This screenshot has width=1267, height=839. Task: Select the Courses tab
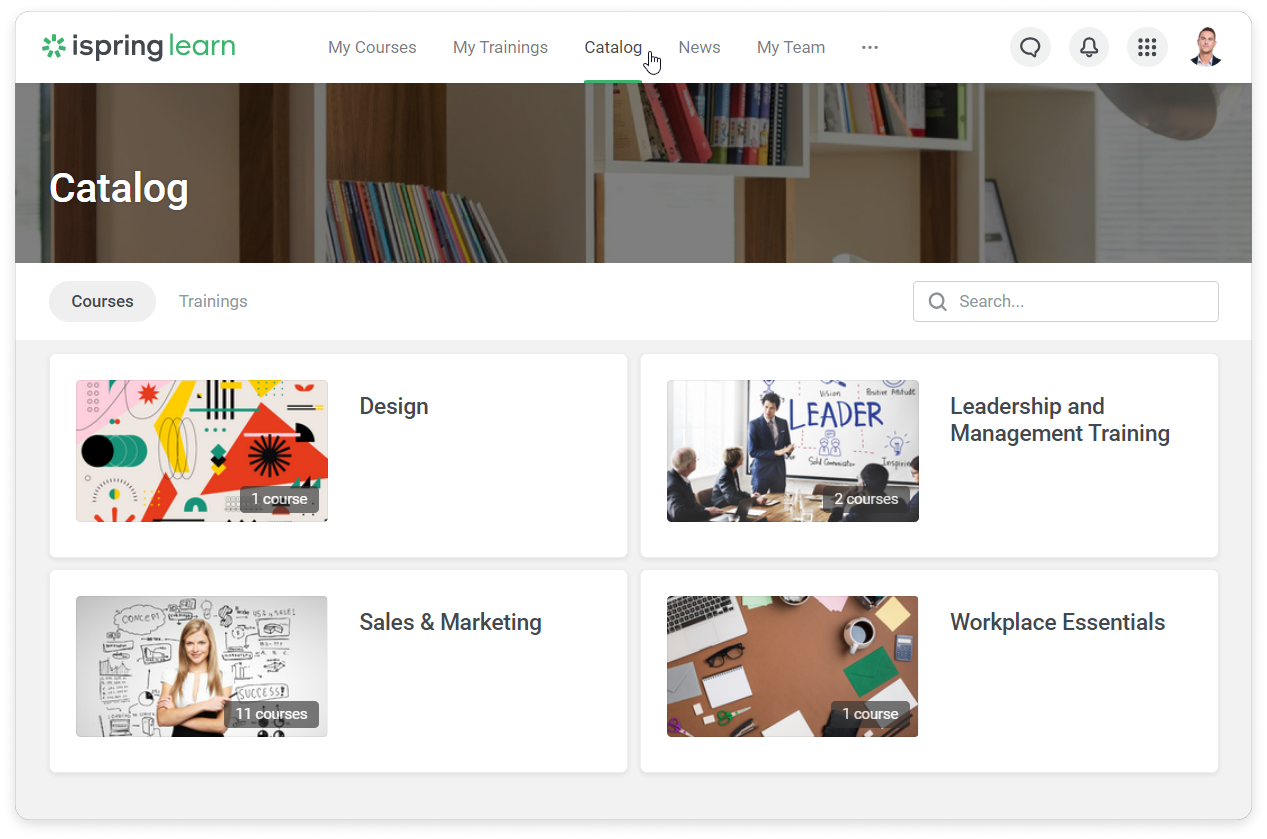(x=102, y=301)
